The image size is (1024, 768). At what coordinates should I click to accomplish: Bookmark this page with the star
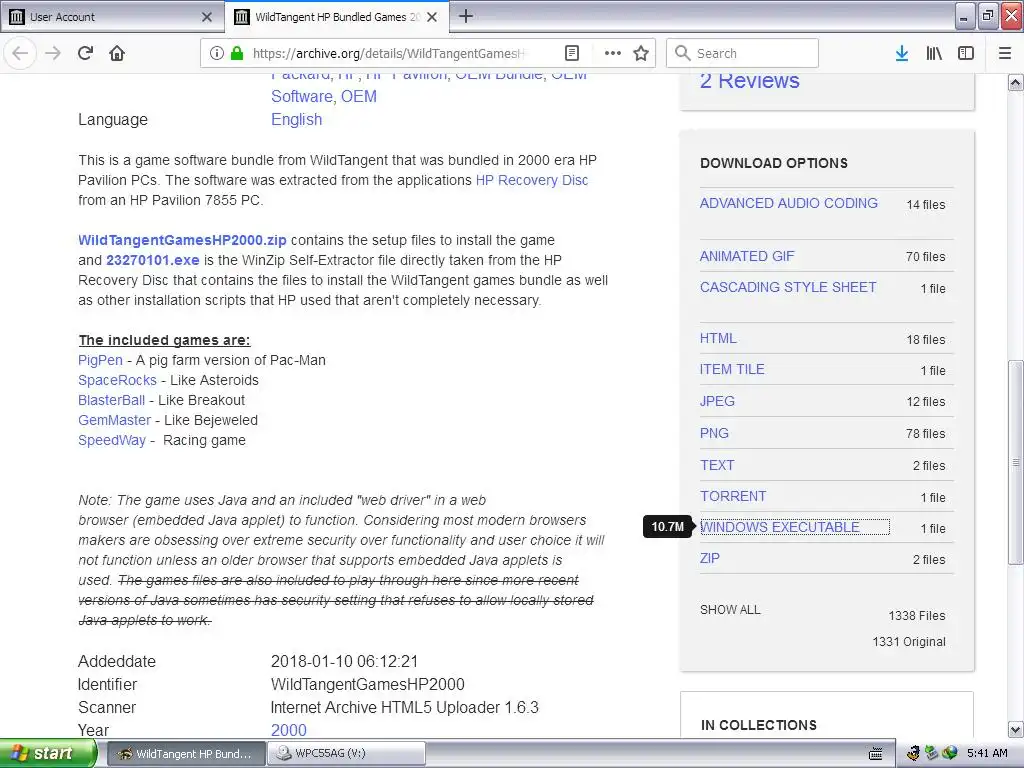coord(641,53)
